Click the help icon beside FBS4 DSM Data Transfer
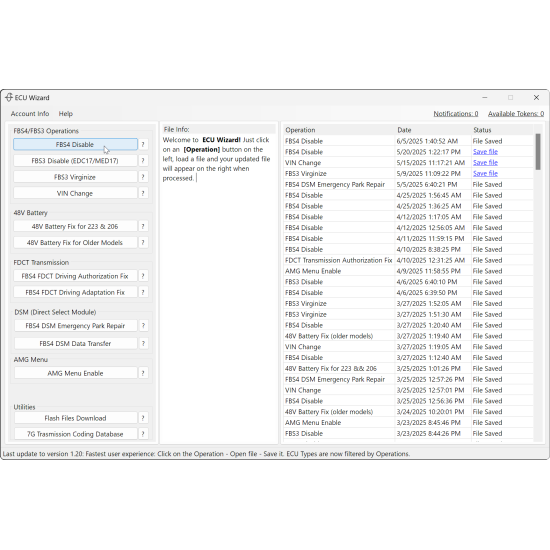 tap(143, 343)
